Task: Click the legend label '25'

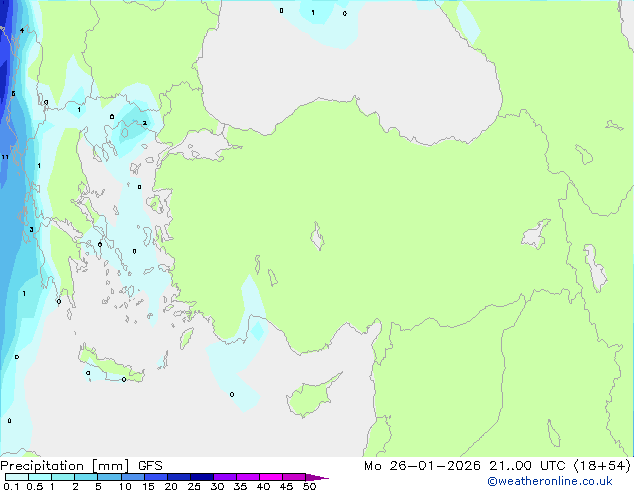Action: pyautogui.click(x=194, y=486)
